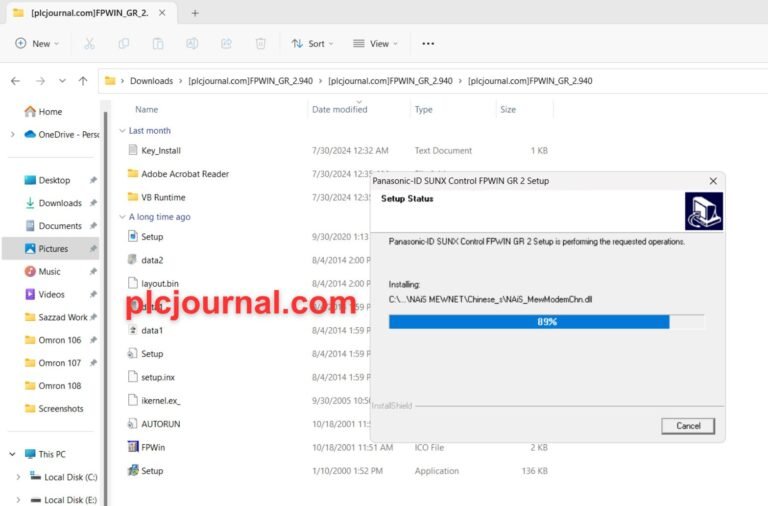The image size is (768, 506).
Task: Click the Share icon in toolbar
Action: click(226, 44)
